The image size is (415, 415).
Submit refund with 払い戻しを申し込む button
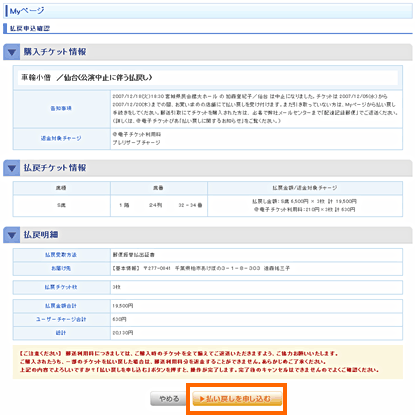click(237, 399)
